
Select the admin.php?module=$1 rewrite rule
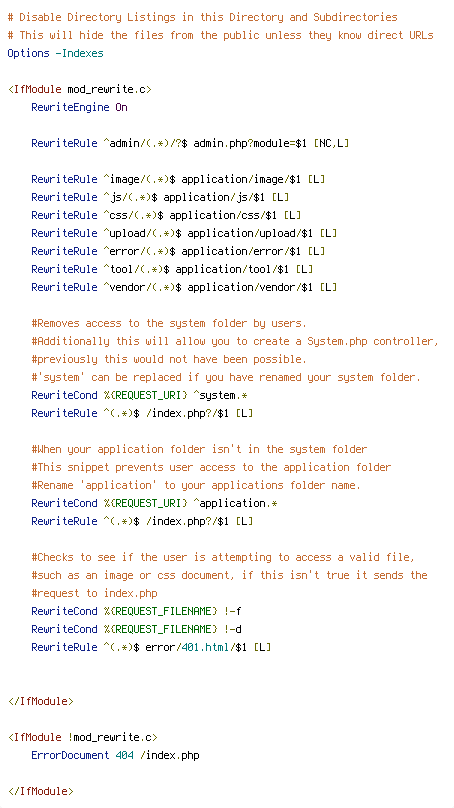tap(190, 143)
